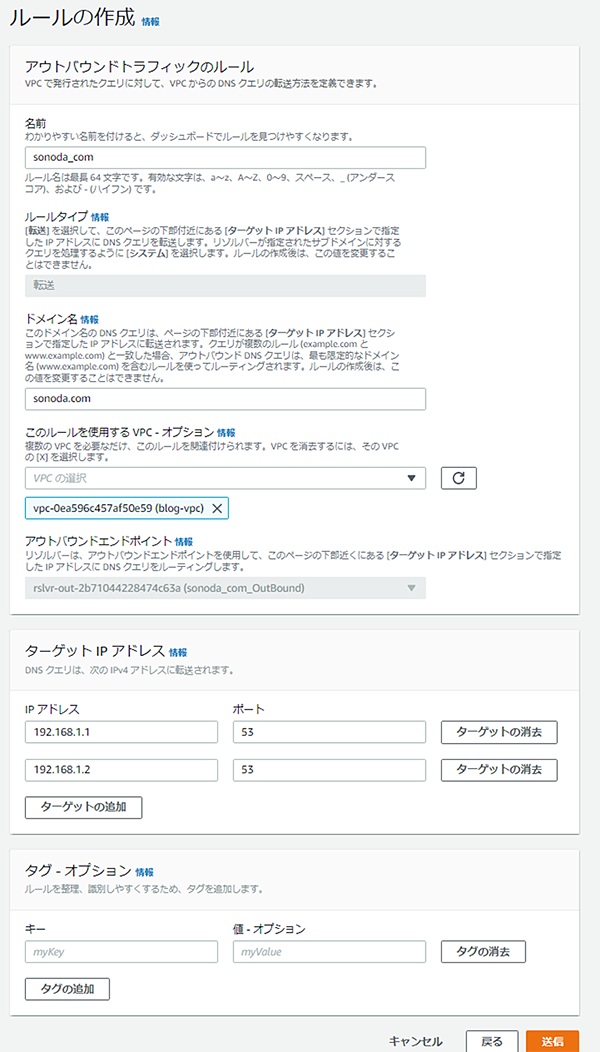The image size is (600, 1052).
Task: Focus the tag キー field myKey
Action: pos(121,952)
